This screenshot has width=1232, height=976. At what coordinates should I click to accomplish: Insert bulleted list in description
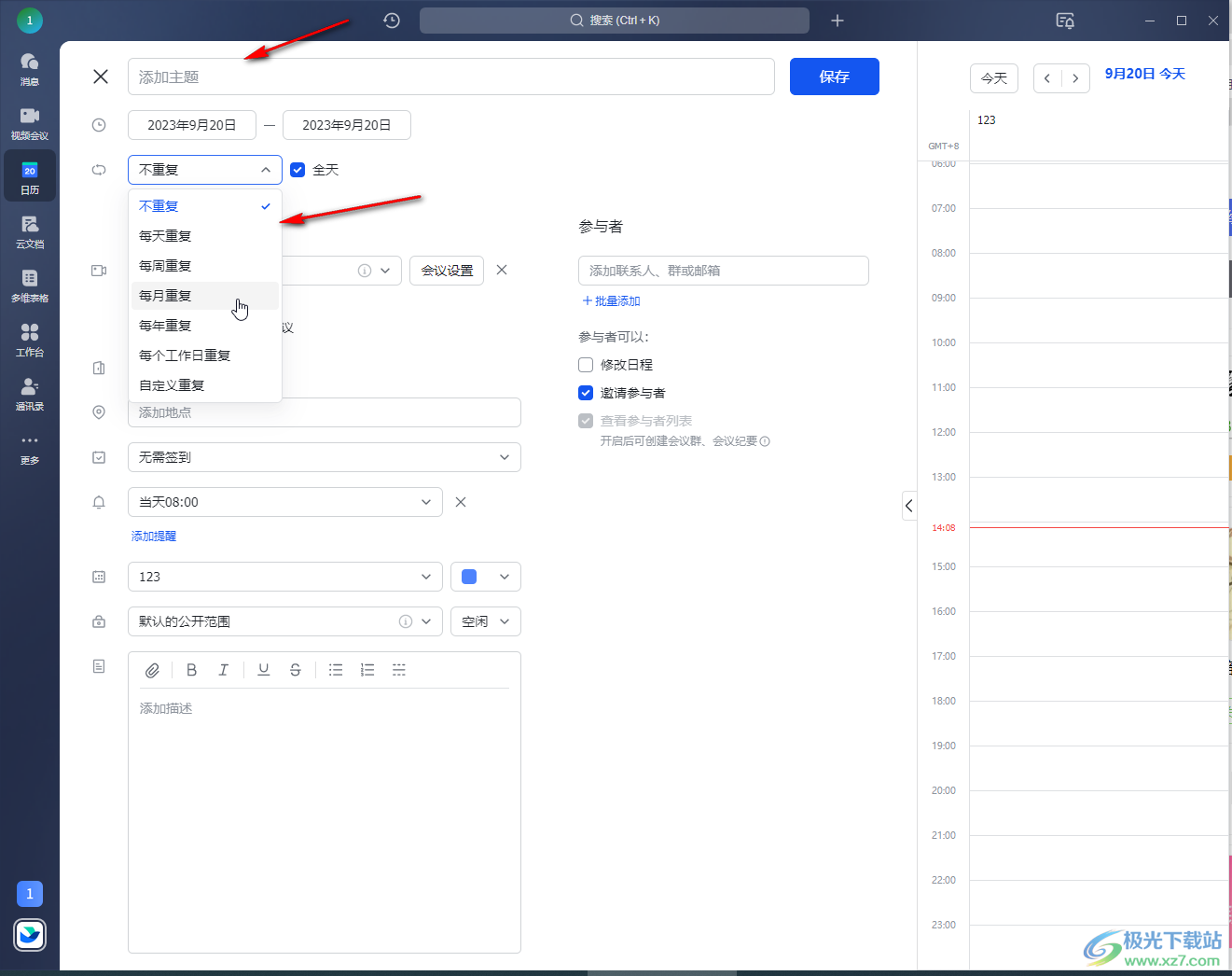[336, 670]
